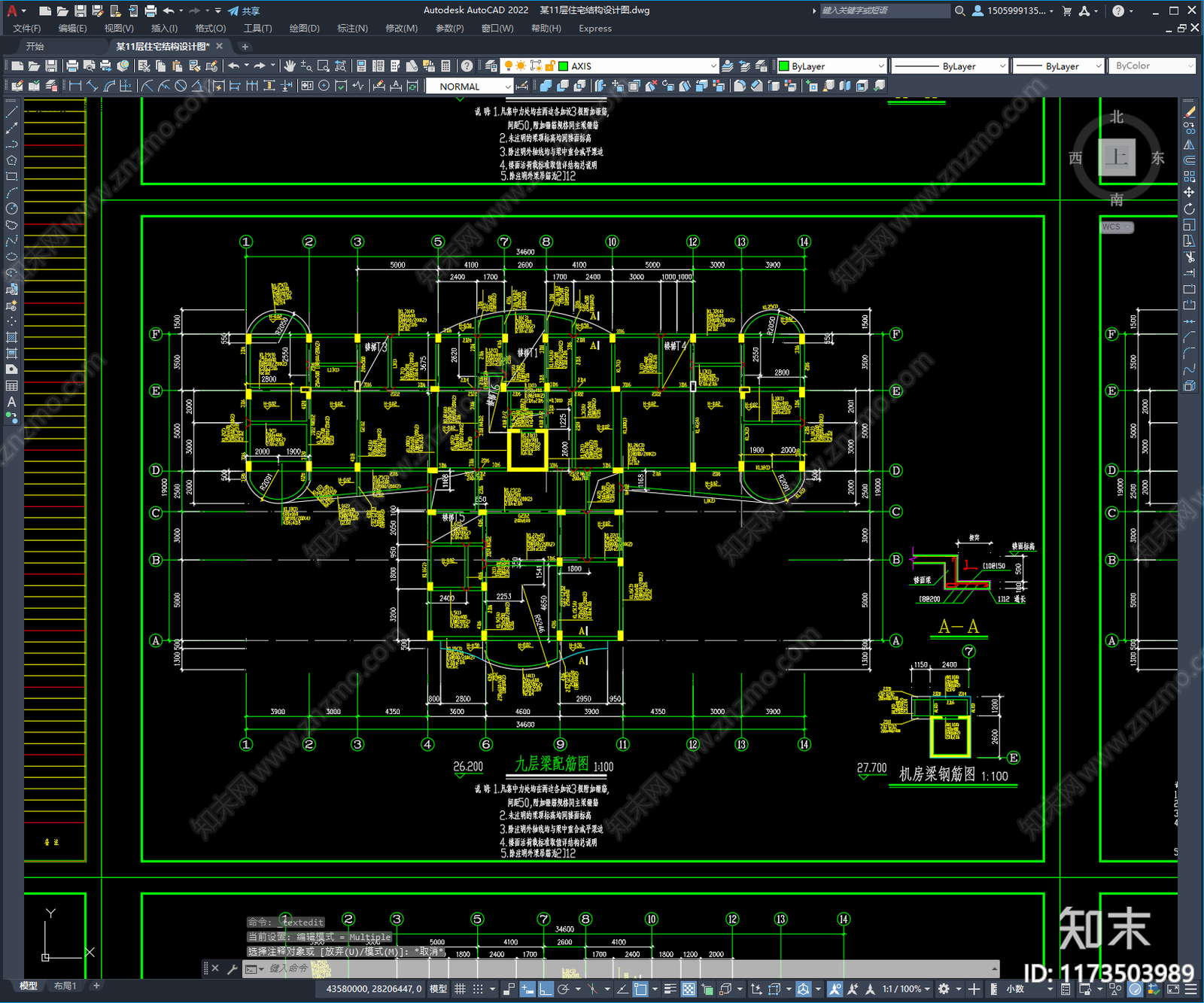
Task: Switch to the 开始 tab
Action: tap(35, 47)
